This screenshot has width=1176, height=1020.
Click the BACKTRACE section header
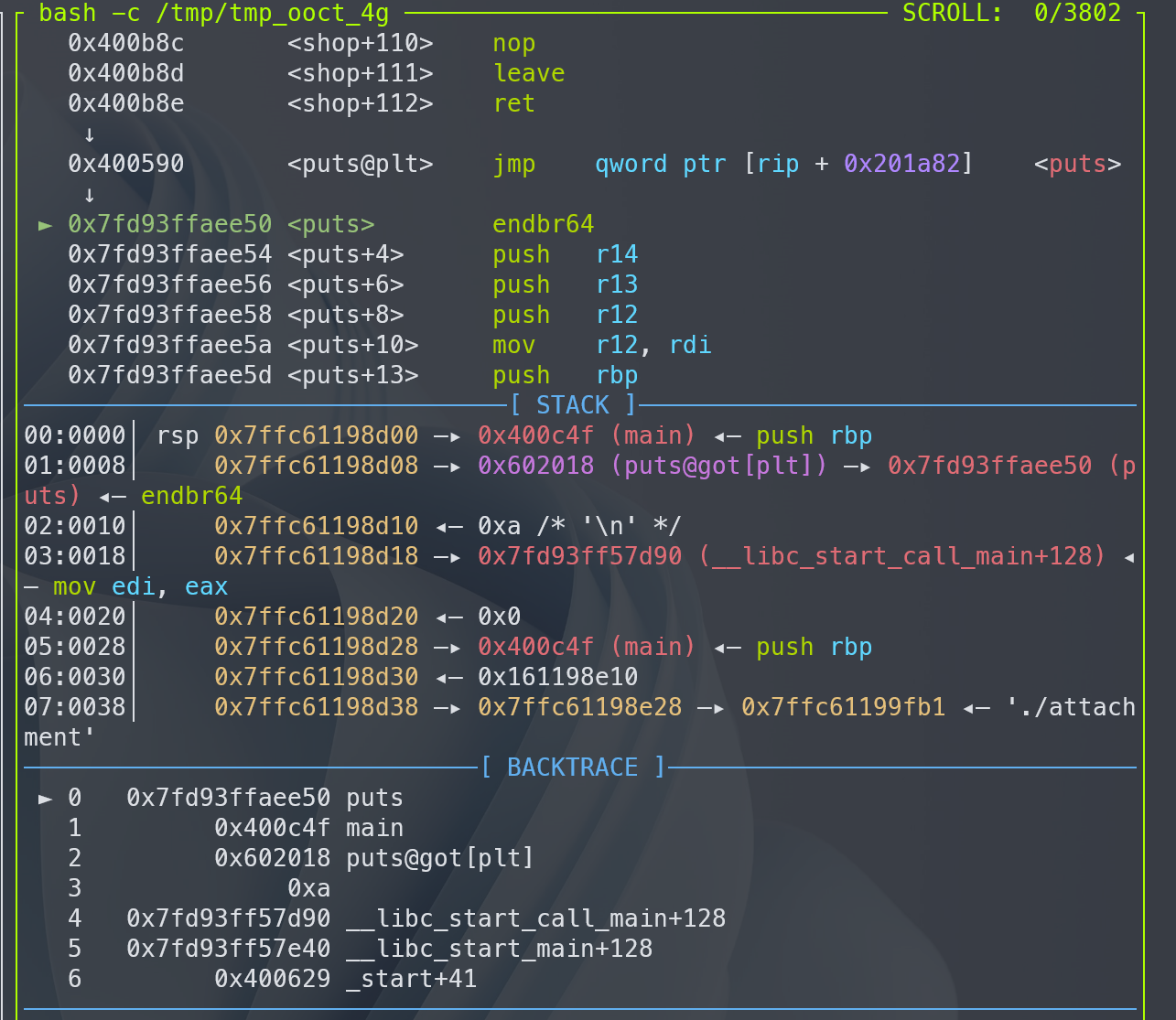point(573,768)
